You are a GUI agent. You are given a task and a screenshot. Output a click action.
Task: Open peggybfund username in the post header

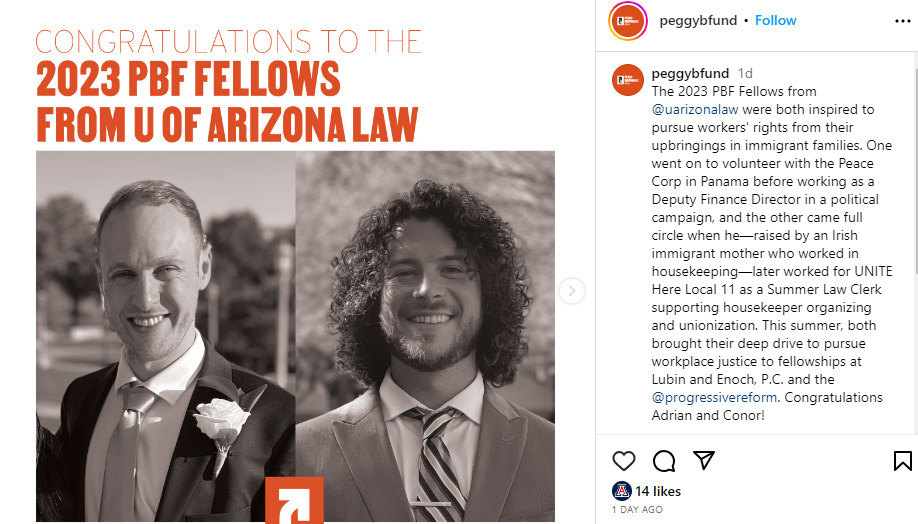[696, 20]
